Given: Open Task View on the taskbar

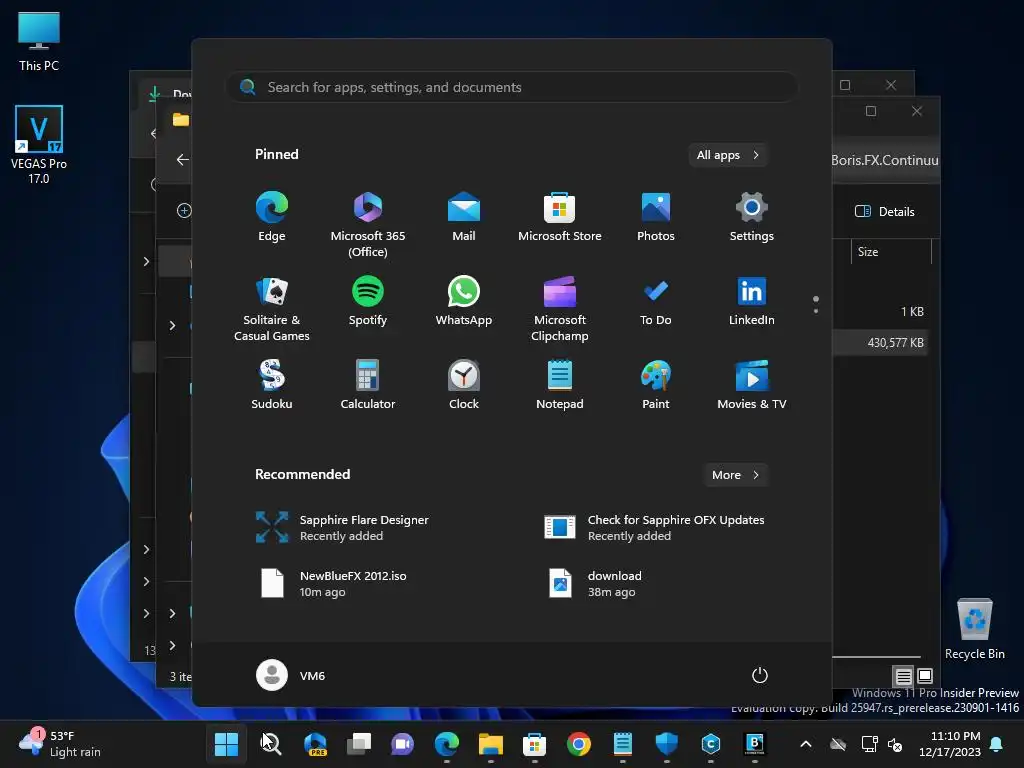Looking at the screenshot, I should pyautogui.click(x=359, y=744).
